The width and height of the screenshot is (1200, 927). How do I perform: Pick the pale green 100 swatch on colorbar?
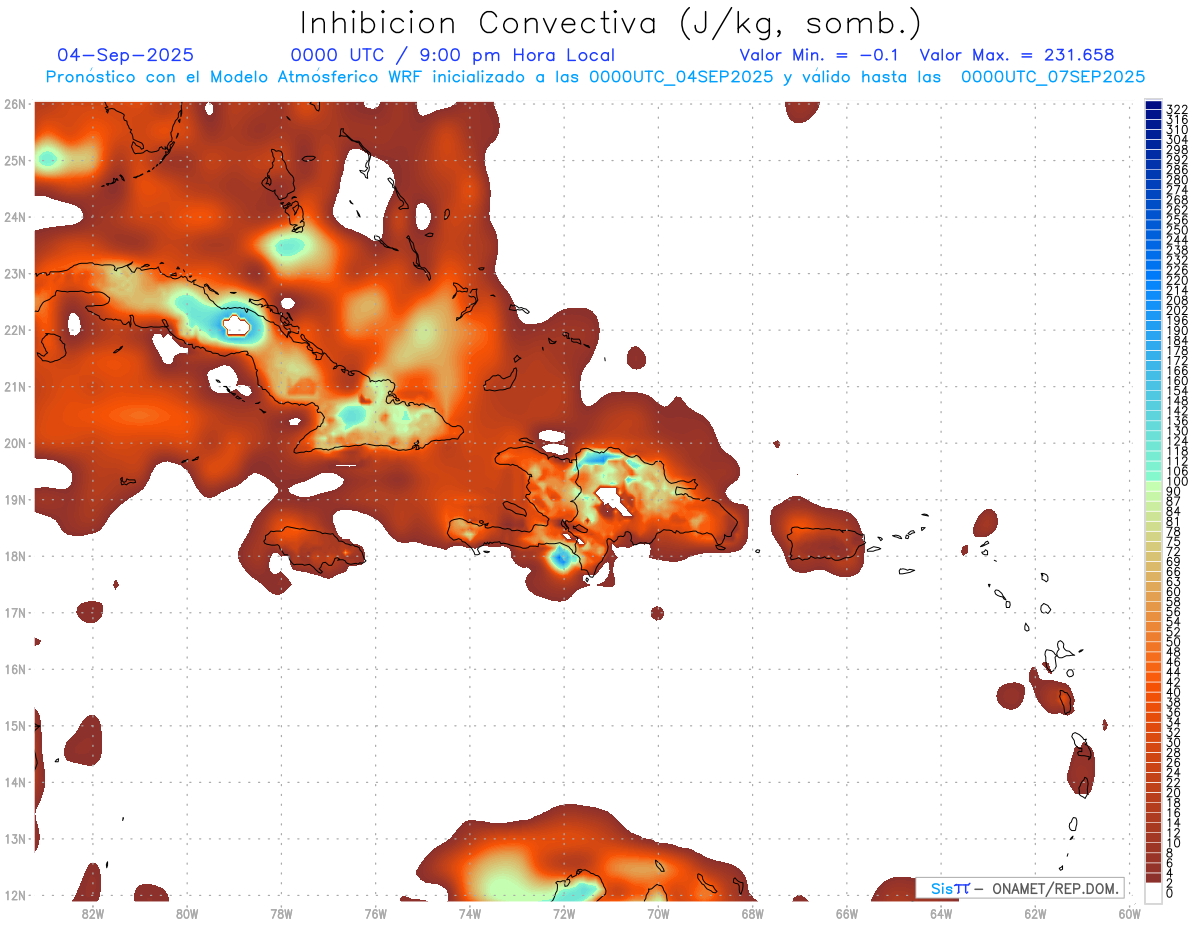1153,483
